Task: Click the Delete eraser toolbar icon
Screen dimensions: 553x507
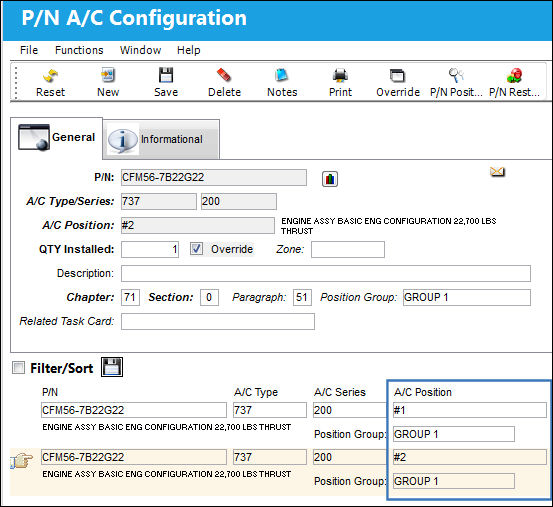Action: 224,75
